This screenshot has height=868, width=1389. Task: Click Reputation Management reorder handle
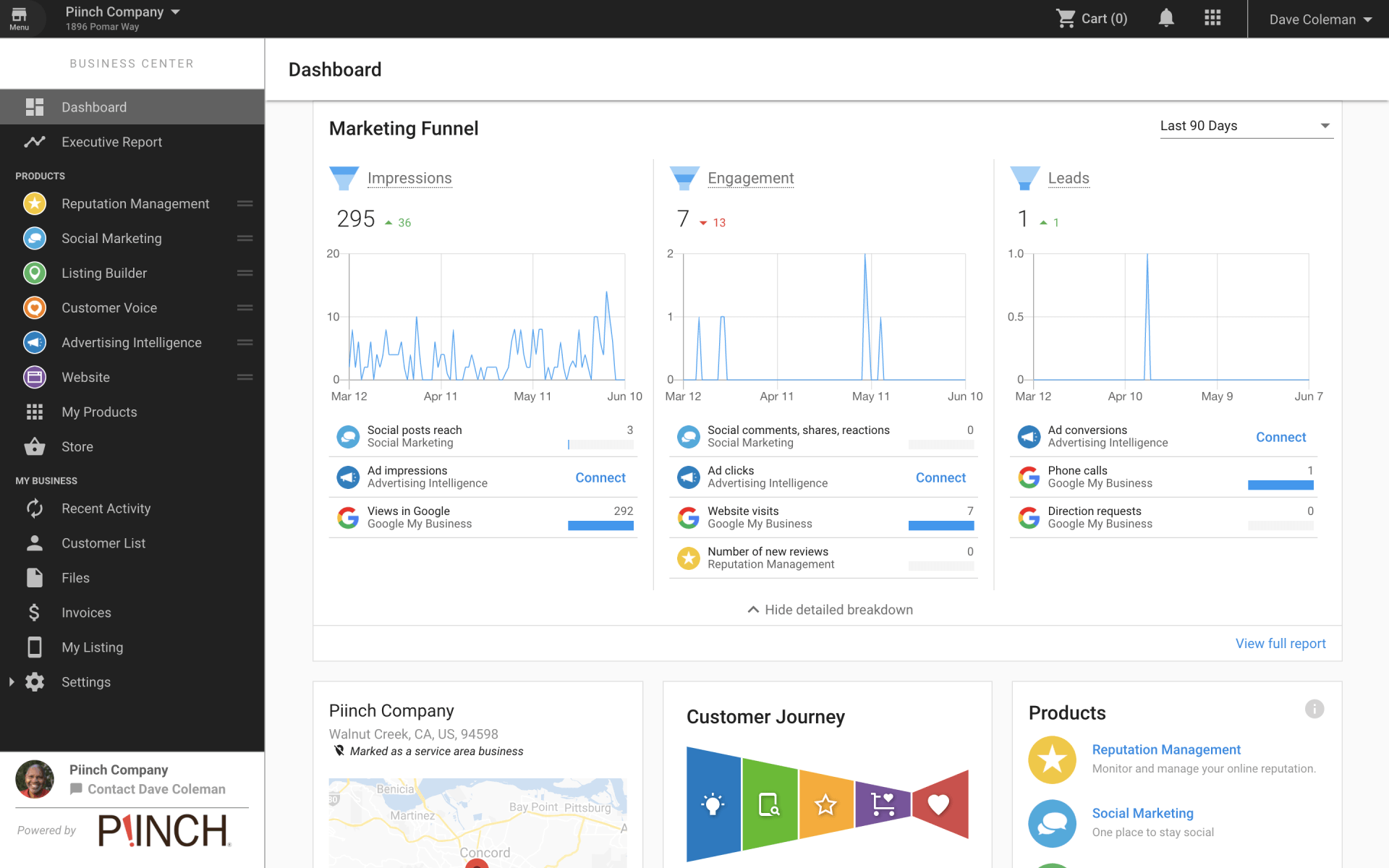[245, 204]
